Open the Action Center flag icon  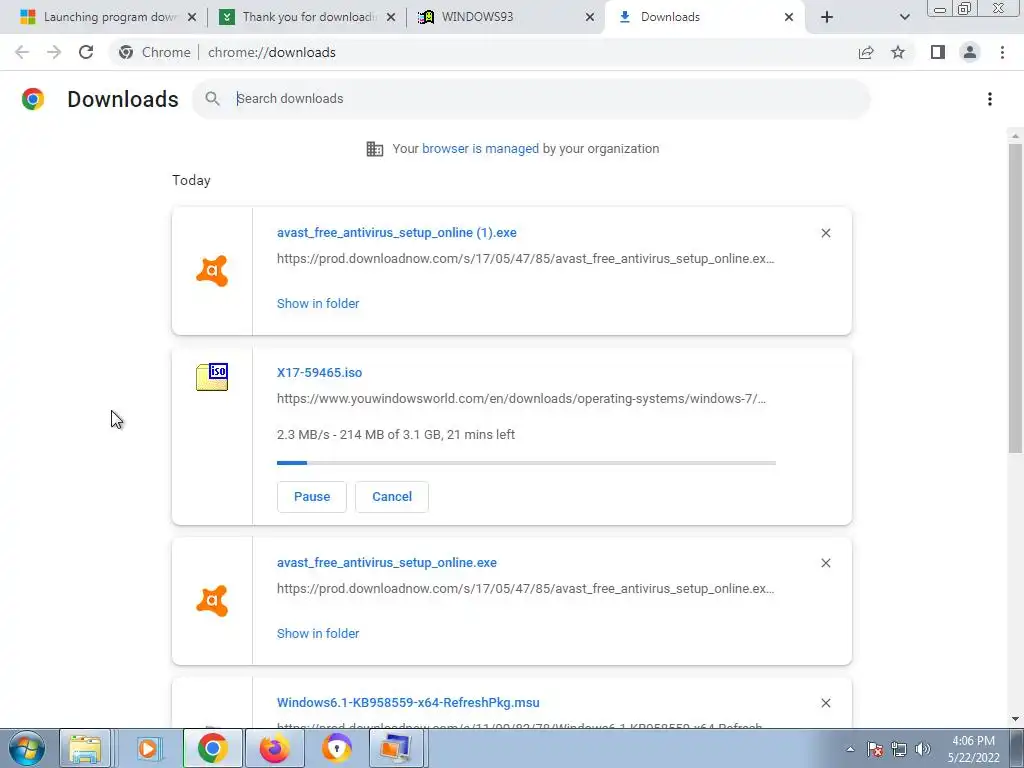[x=875, y=749]
